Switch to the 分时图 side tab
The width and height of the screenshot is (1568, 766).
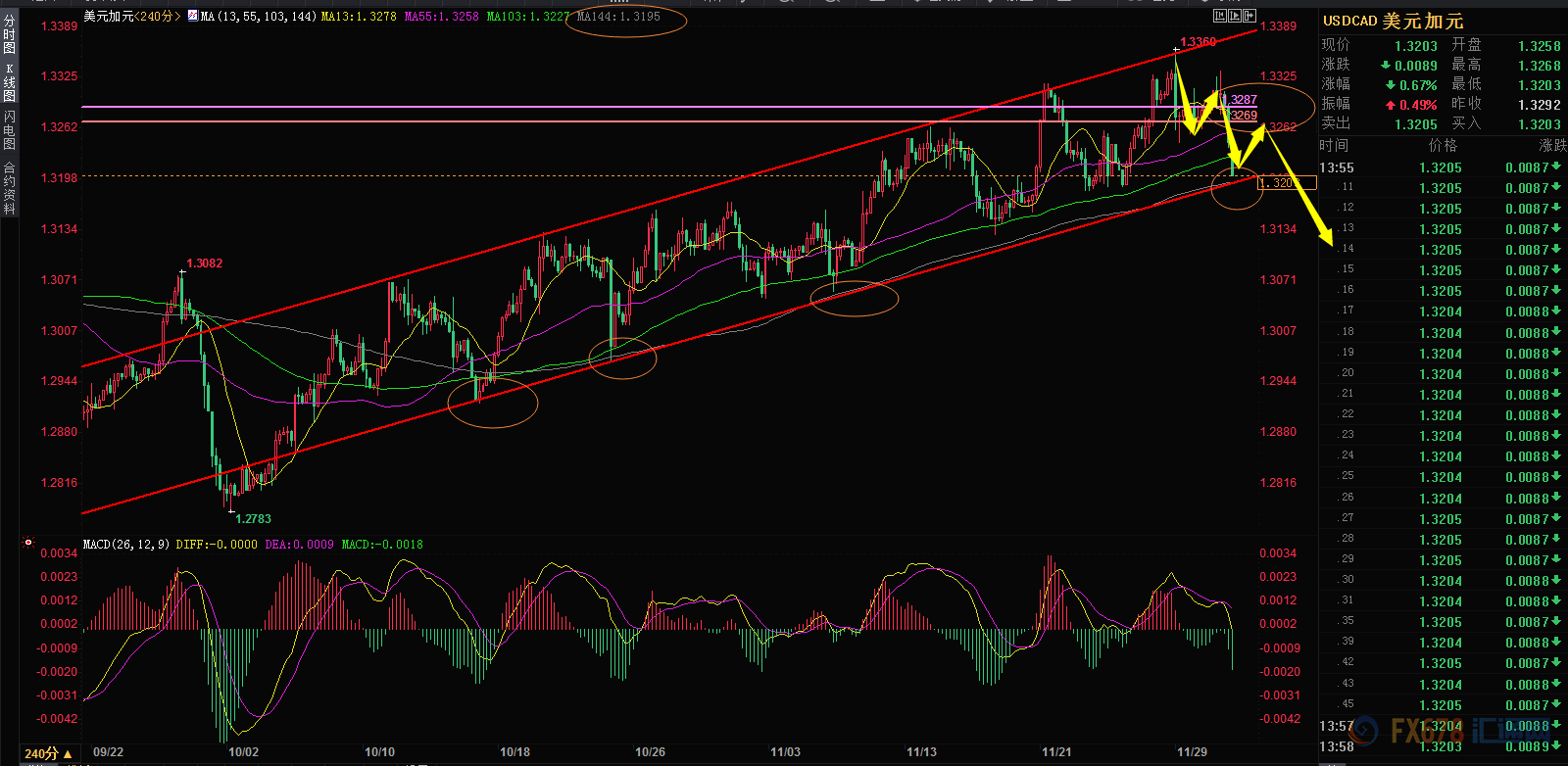[9, 35]
